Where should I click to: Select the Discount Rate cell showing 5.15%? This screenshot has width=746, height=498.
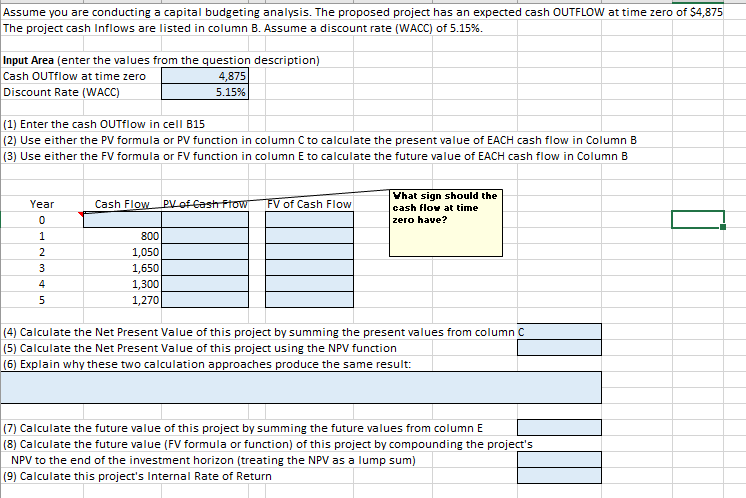pos(205,92)
